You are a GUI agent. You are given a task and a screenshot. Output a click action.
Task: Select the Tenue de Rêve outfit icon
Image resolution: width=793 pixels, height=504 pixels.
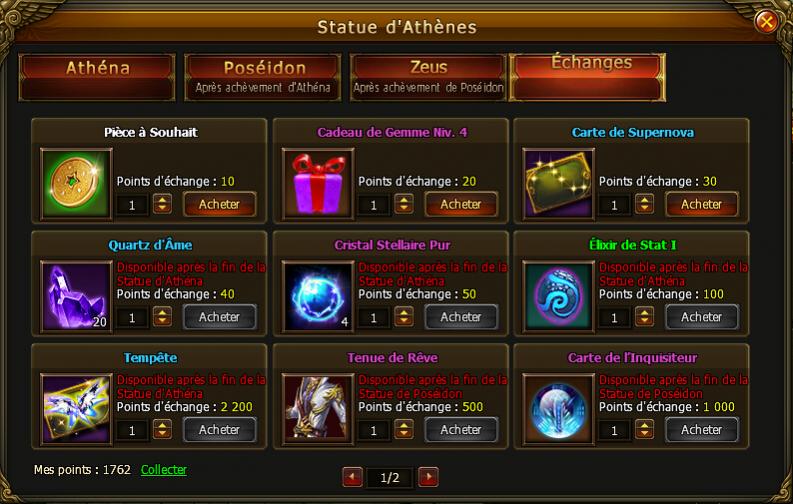(318, 409)
